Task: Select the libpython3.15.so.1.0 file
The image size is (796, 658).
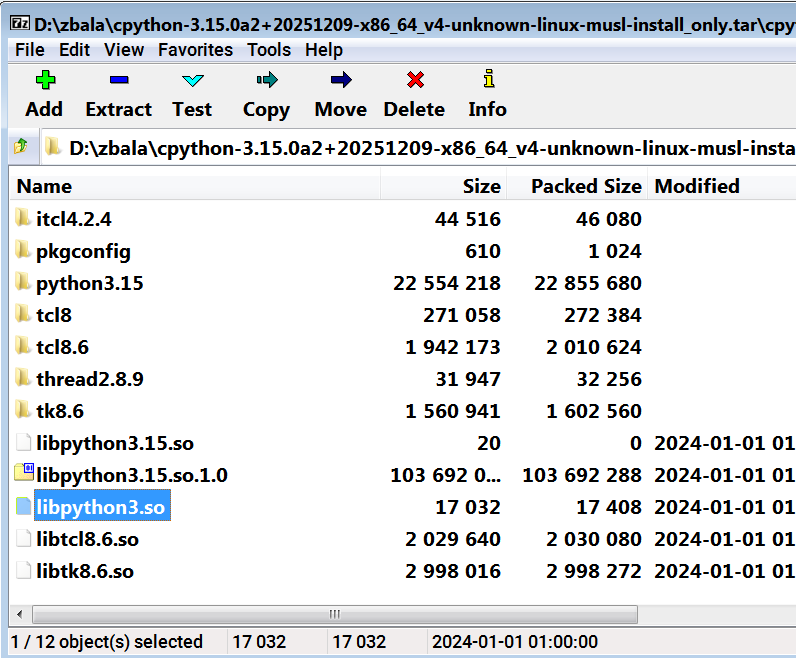Action: 131,475
